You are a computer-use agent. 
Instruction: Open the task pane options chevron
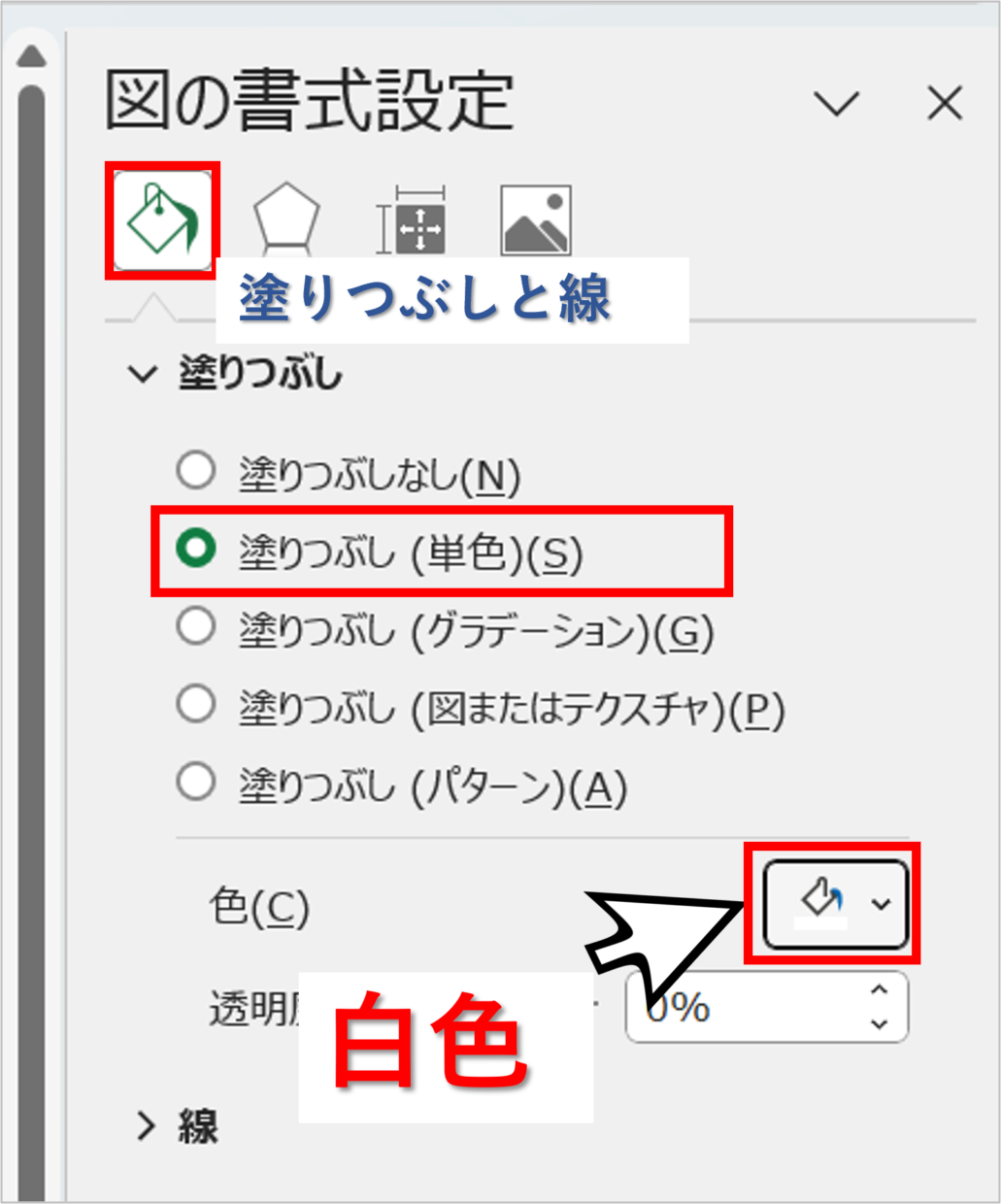point(836,103)
